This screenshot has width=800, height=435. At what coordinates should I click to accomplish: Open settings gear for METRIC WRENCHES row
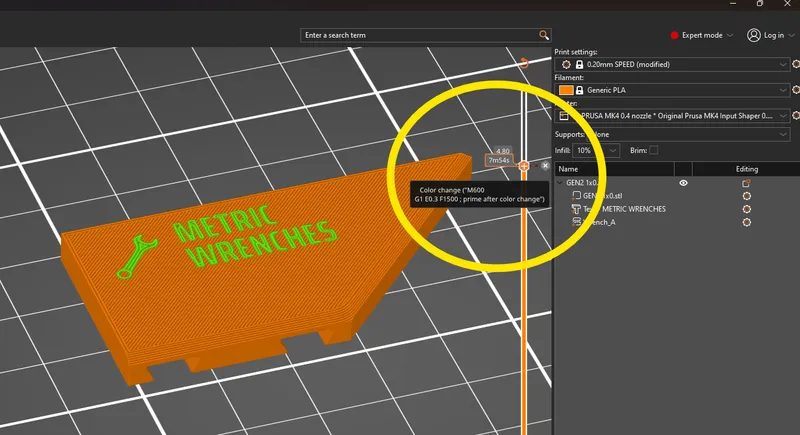pyautogui.click(x=746, y=209)
